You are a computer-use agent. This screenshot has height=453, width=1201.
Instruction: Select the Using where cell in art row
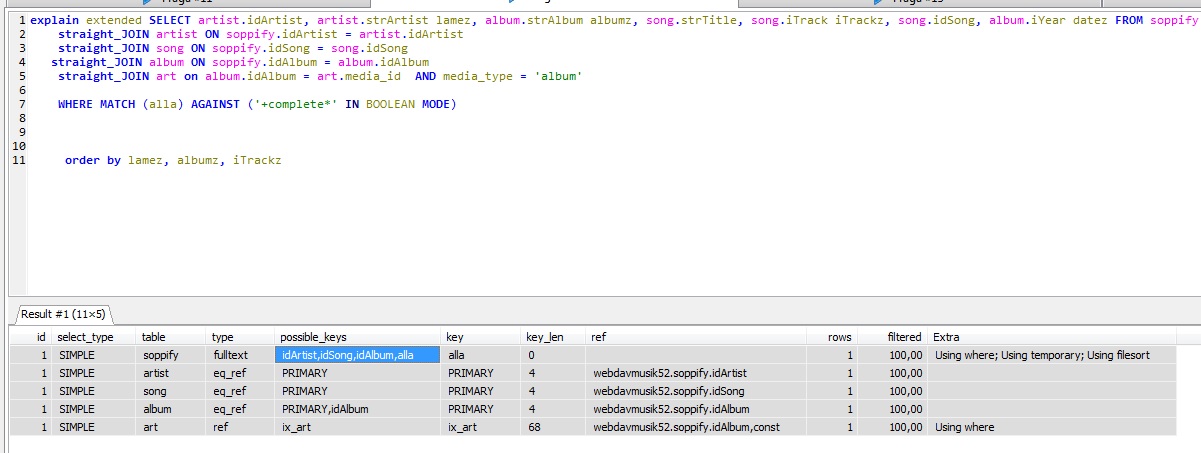click(x=1052, y=427)
